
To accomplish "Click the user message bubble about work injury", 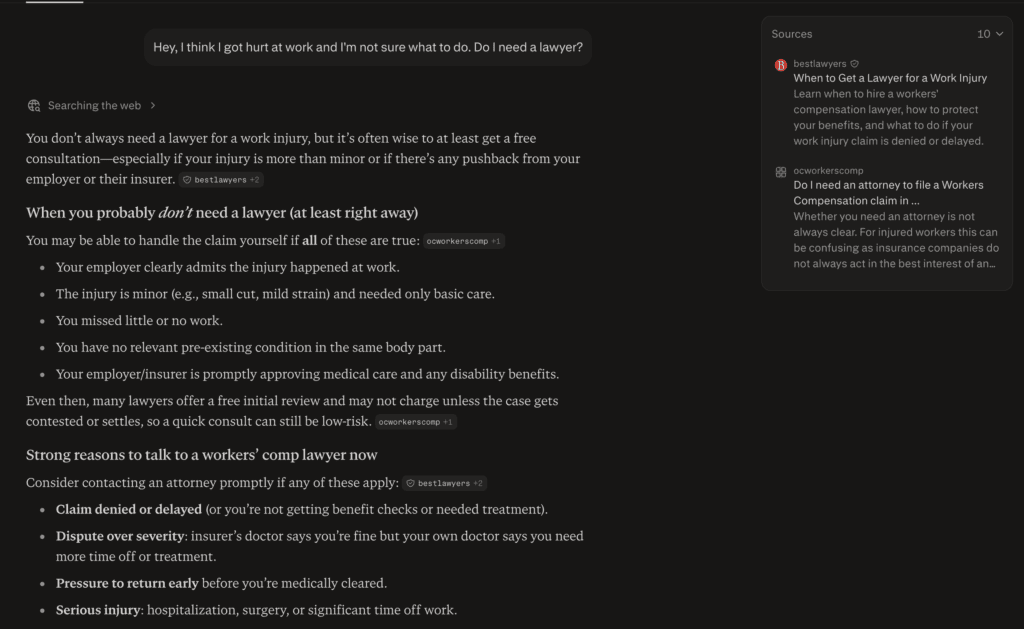I will [x=368, y=47].
